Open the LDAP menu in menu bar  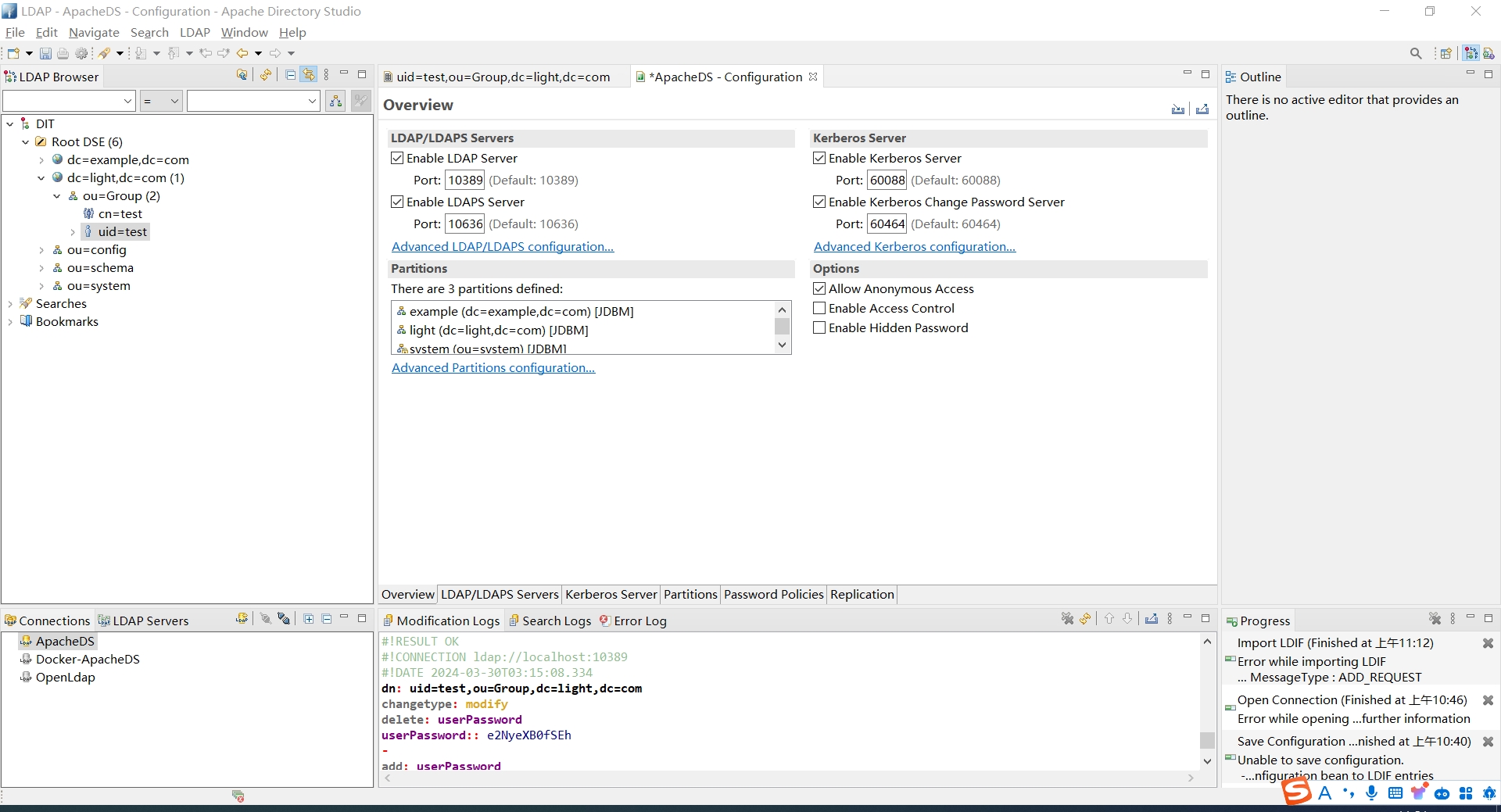click(195, 32)
